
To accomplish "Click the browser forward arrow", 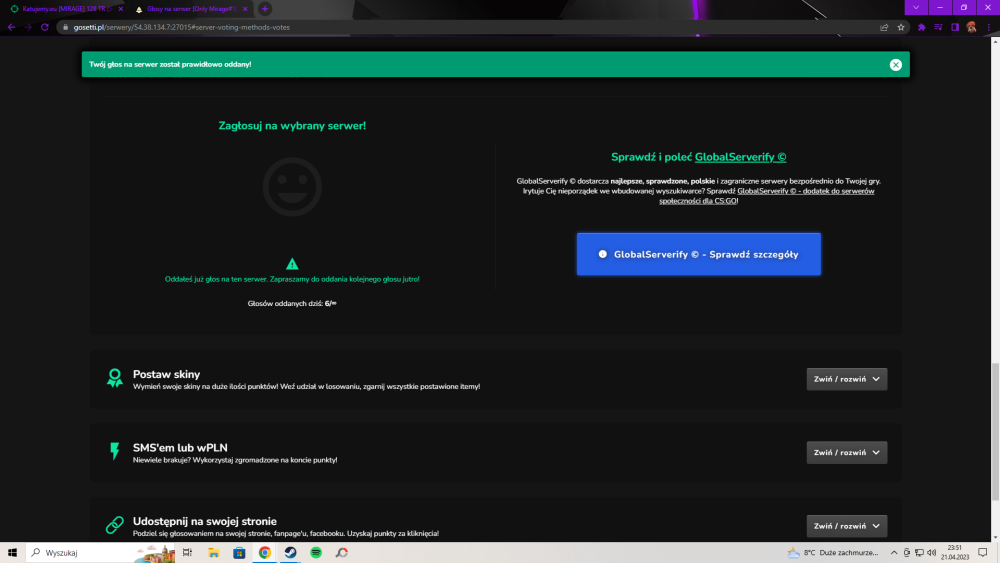I will (28, 27).
